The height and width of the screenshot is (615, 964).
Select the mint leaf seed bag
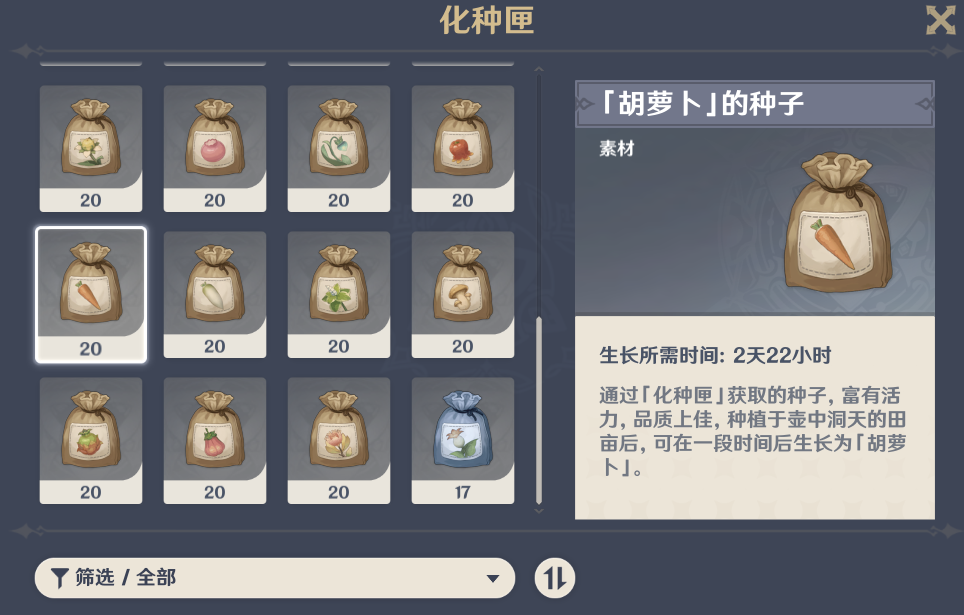point(339,295)
